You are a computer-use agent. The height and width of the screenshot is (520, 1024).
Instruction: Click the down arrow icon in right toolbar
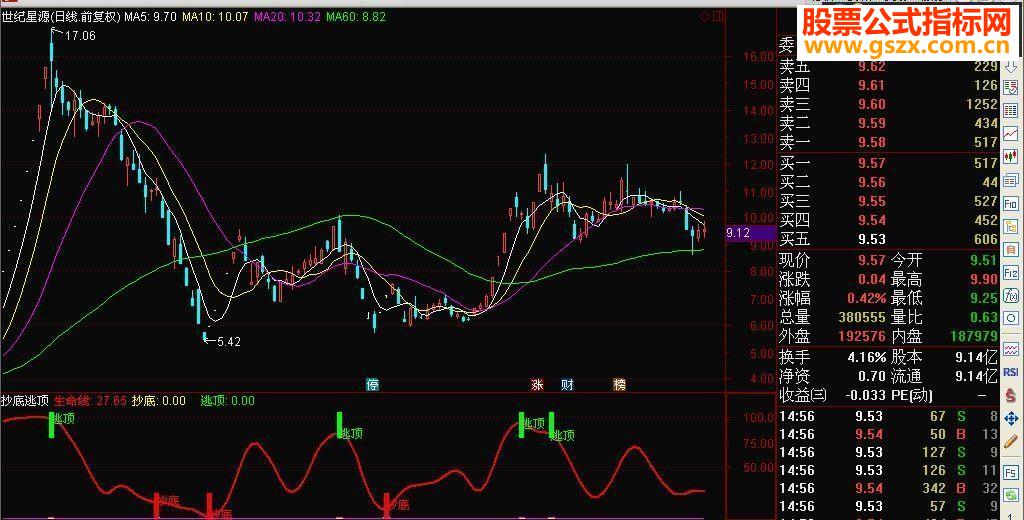(1011, 66)
